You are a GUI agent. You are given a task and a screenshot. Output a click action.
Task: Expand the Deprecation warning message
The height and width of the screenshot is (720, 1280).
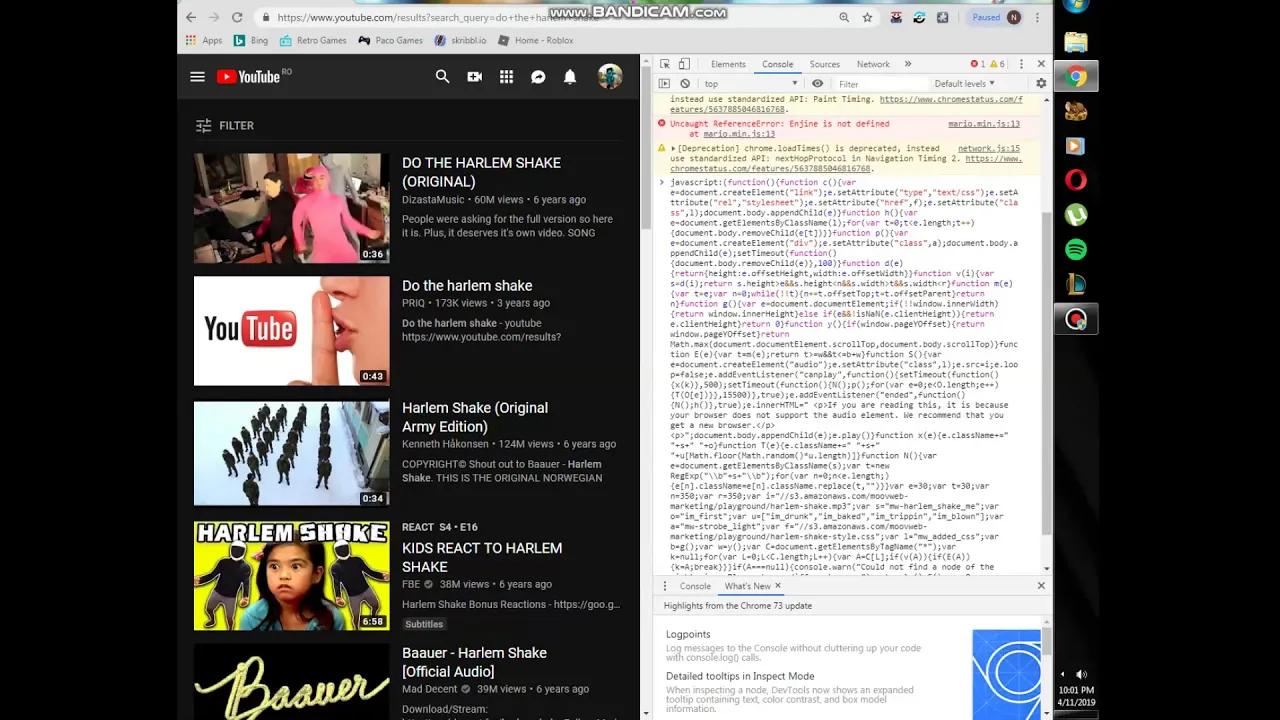(674, 148)
